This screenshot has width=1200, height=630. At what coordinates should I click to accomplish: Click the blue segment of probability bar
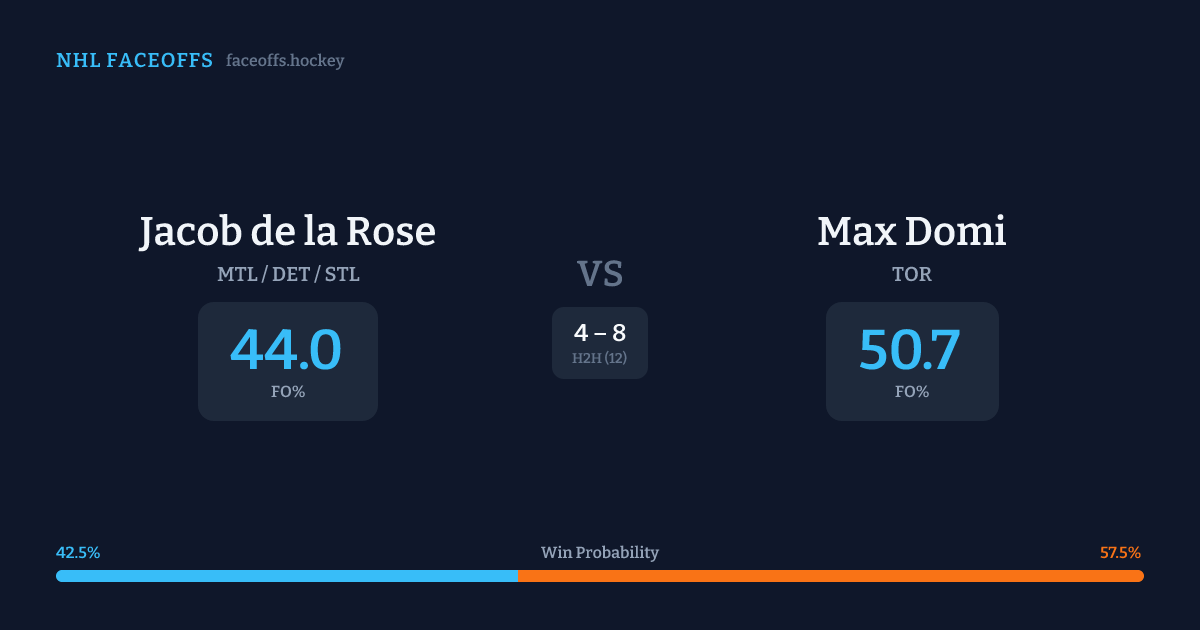click(287, 576)
